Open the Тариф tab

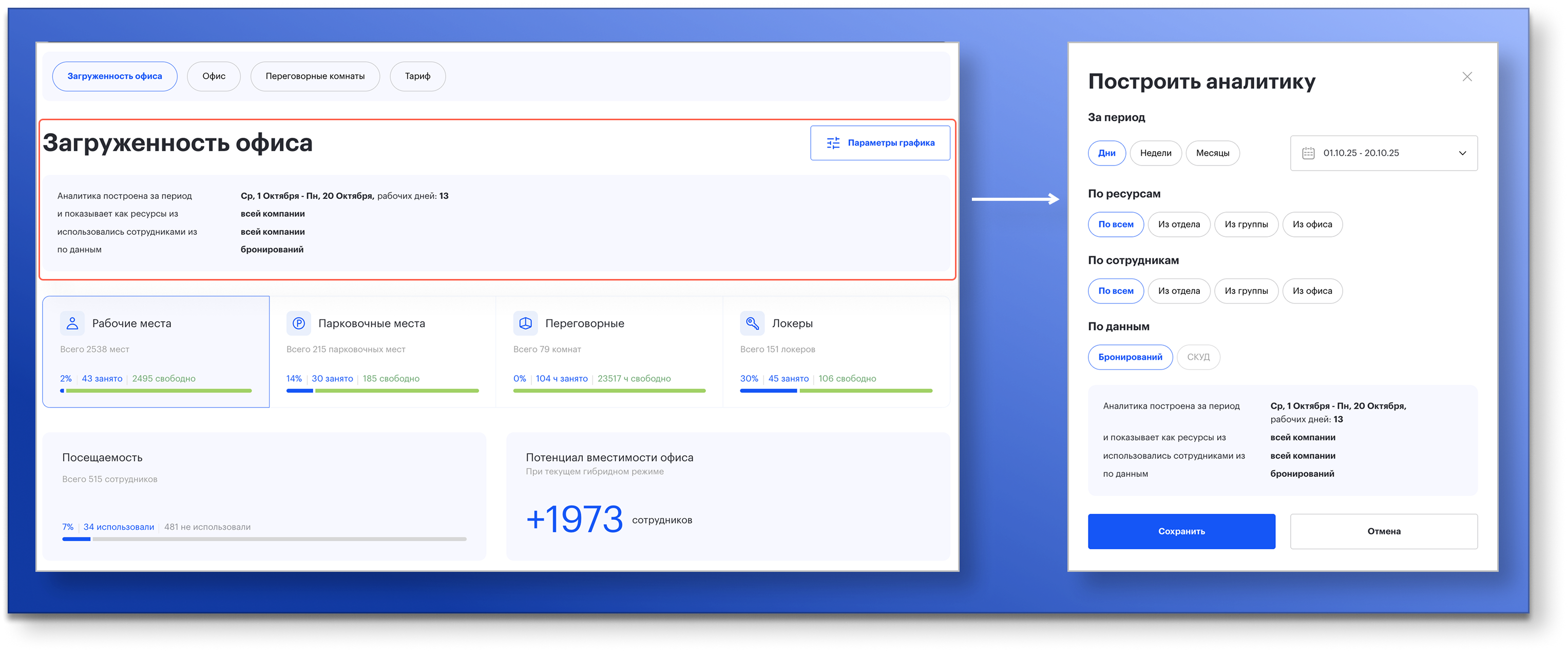[417, 76]
